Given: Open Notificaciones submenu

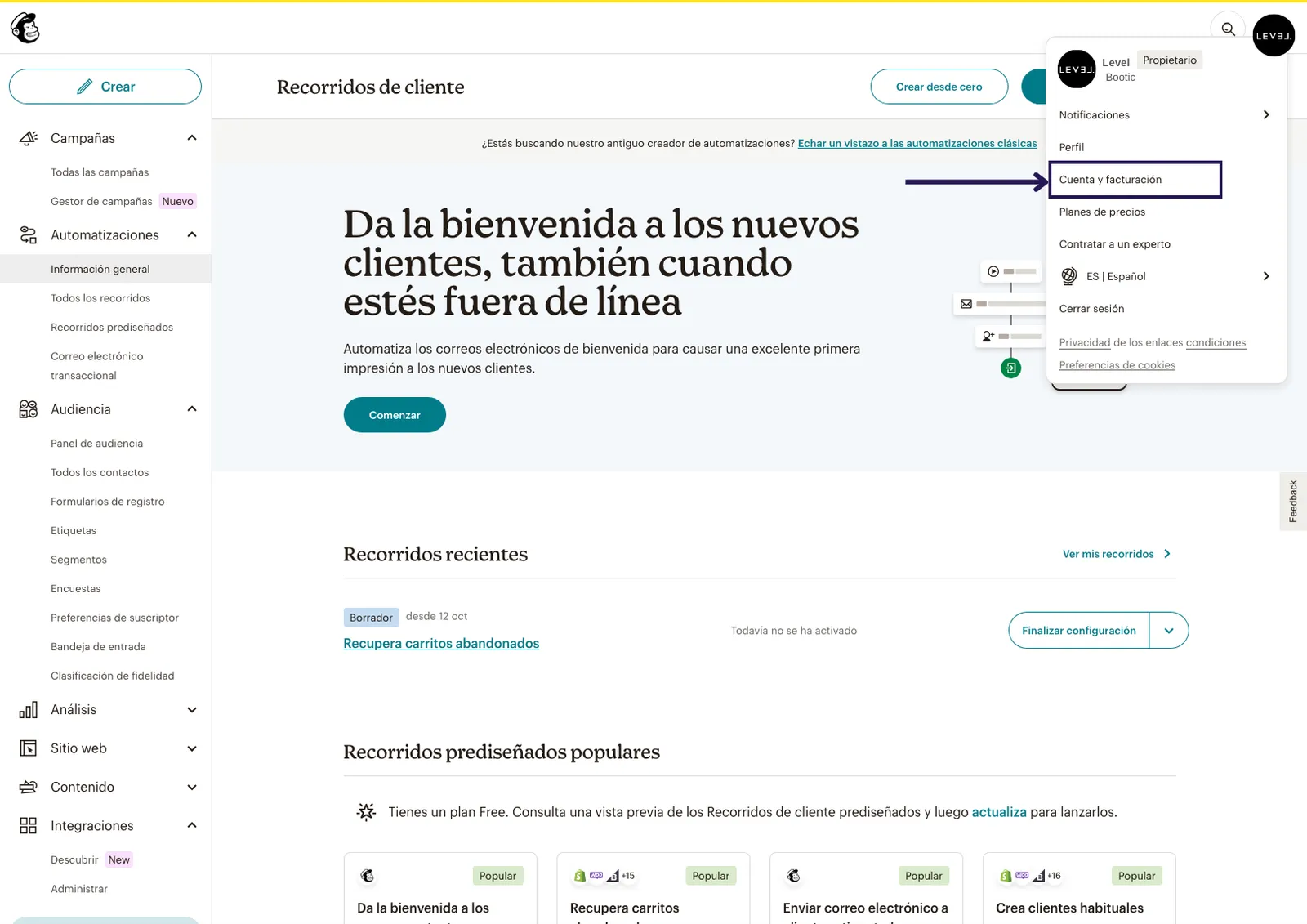Looking at the screenshot, I should (x=1166, y=115).
